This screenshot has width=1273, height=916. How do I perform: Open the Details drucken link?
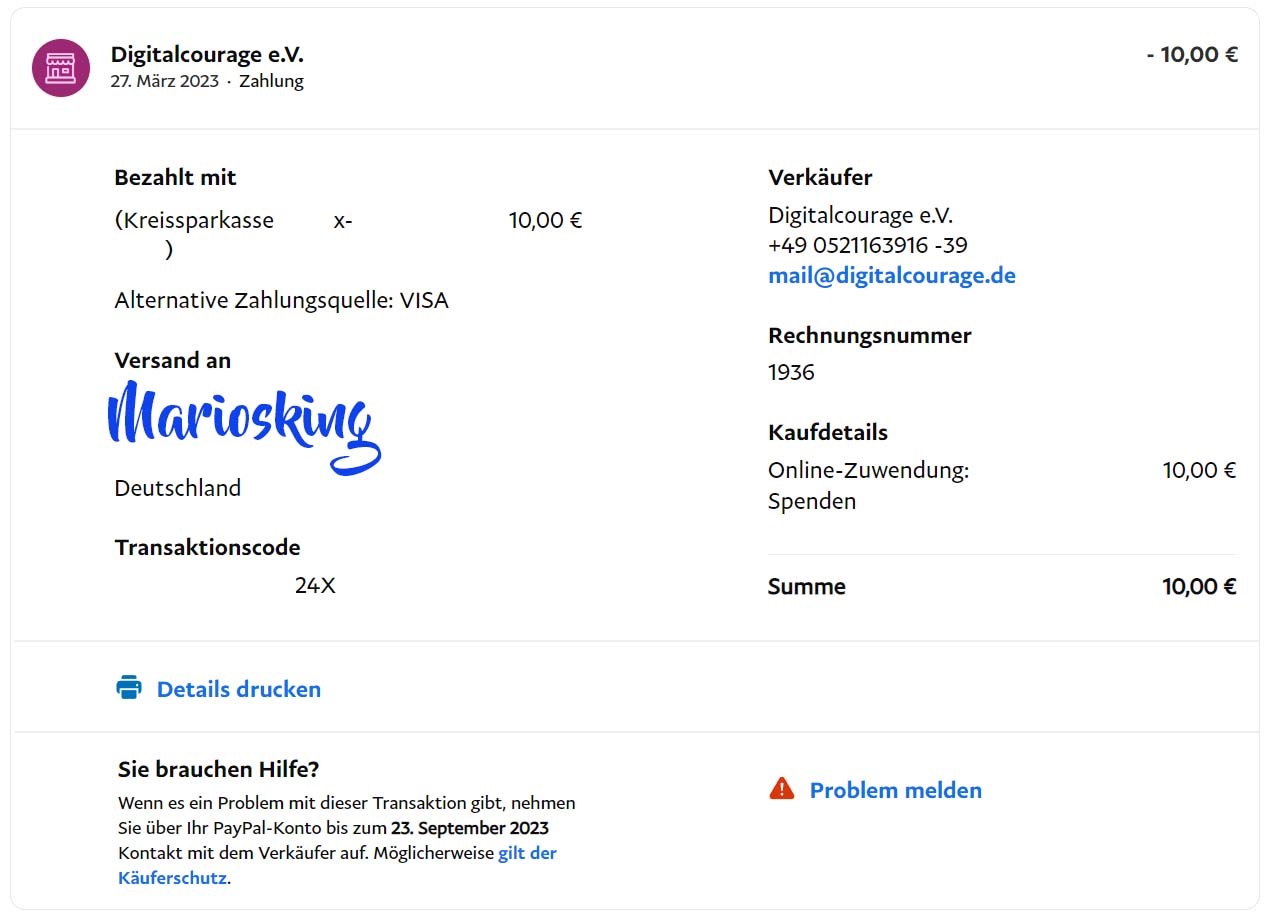(x=238, y=689)
